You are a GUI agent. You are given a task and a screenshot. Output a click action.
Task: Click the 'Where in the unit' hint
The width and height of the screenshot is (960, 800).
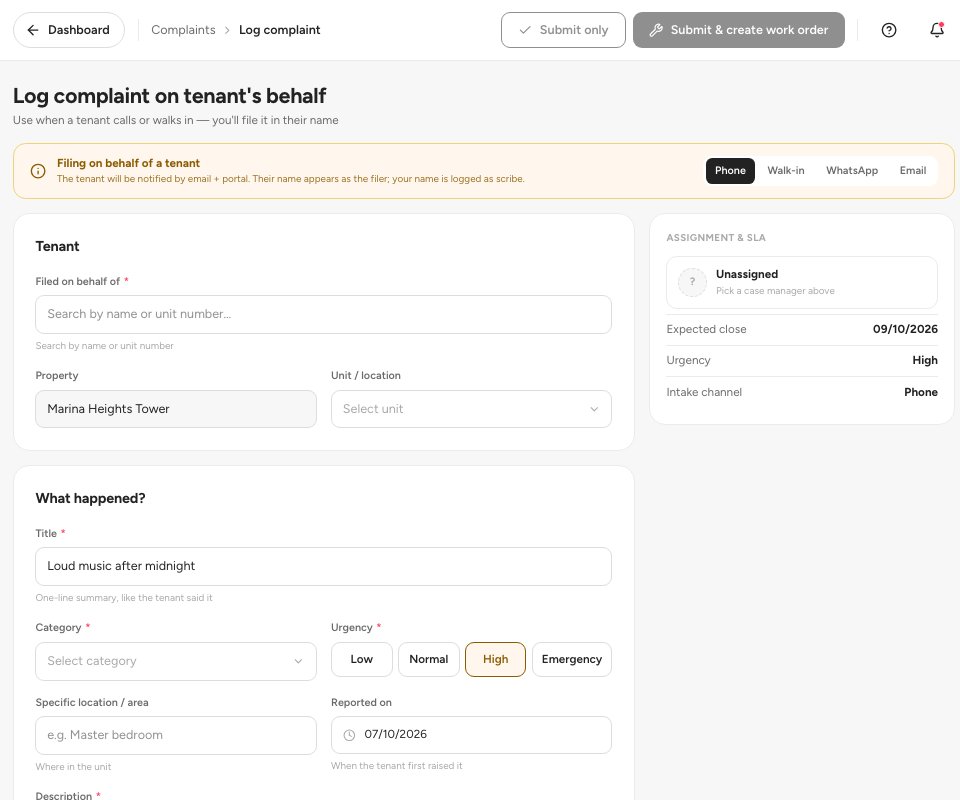[73, 767]
